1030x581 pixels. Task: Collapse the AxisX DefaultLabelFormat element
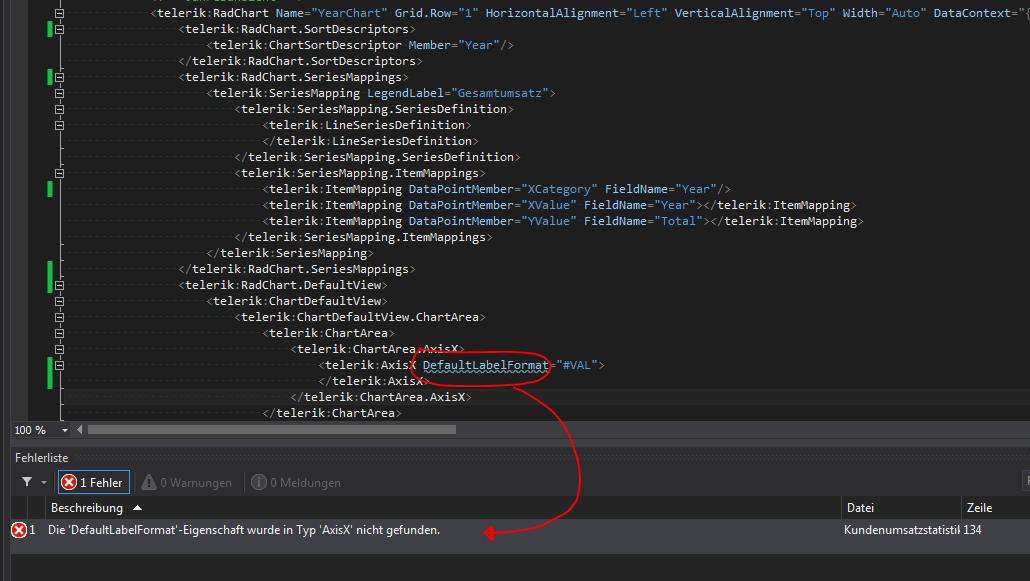tap(59, 365)
